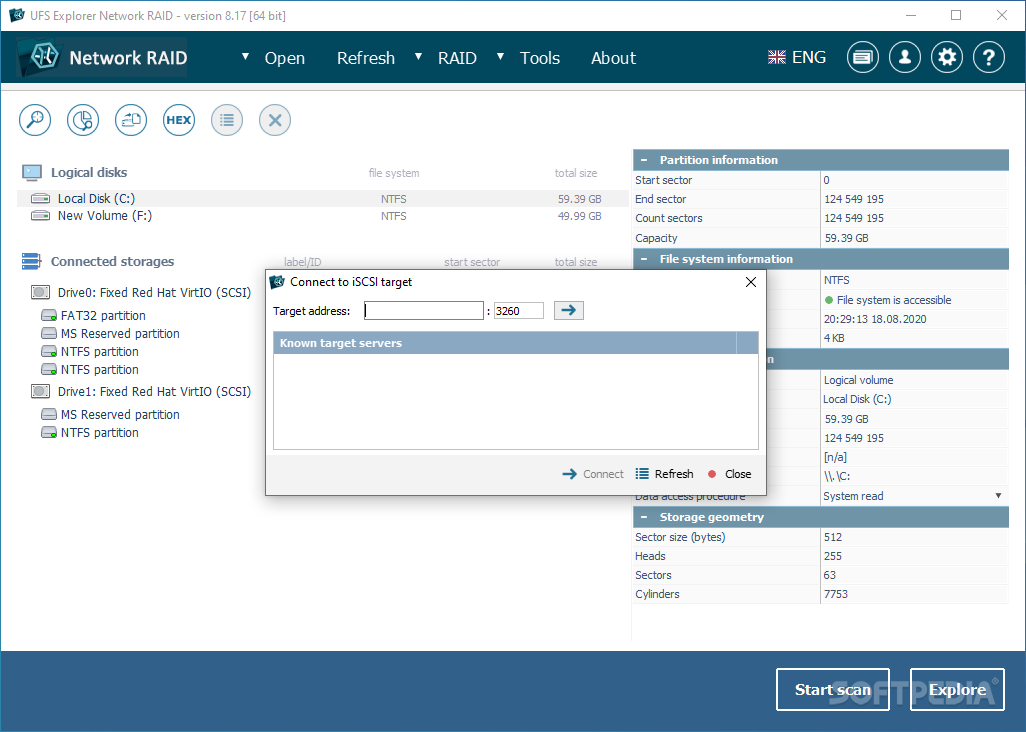Click the Heads value 255

(x=832, y=556)
